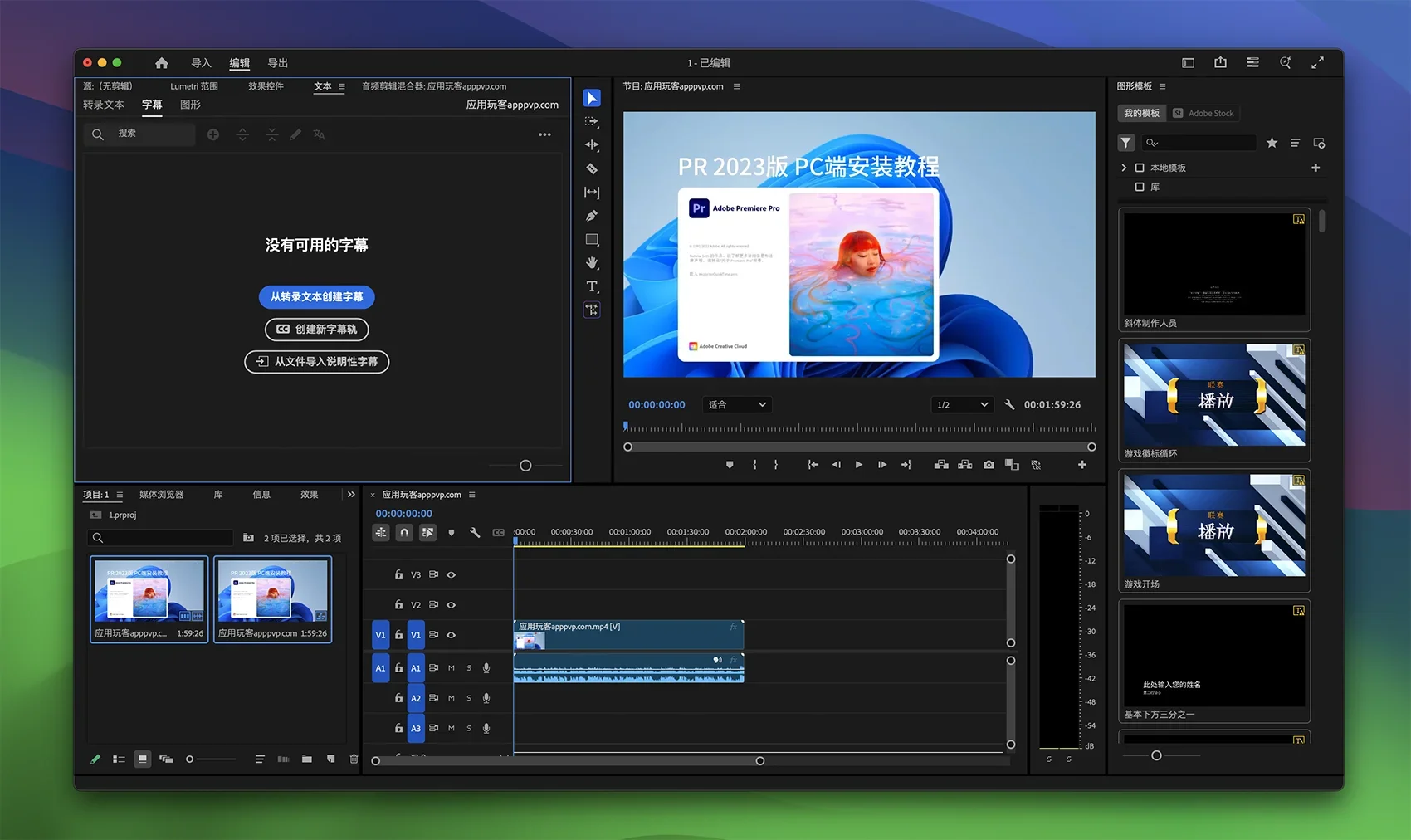Select the 应用玩客apppvp.com.mp4 [V] video clip
The width and height of the screenshot is (1411, 840).
(x=628, y=635)
